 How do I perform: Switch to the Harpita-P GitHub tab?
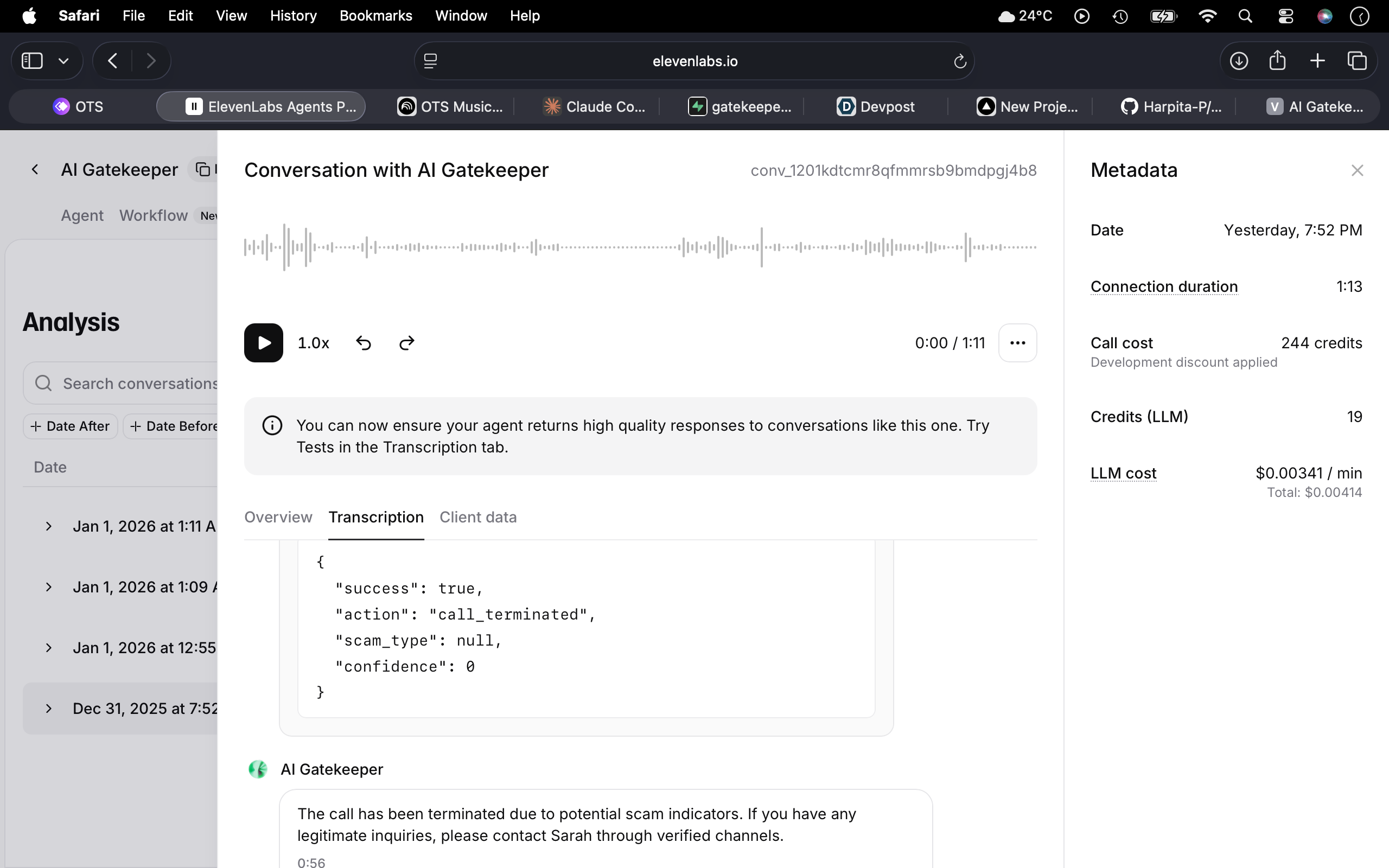pos(1171,107)
